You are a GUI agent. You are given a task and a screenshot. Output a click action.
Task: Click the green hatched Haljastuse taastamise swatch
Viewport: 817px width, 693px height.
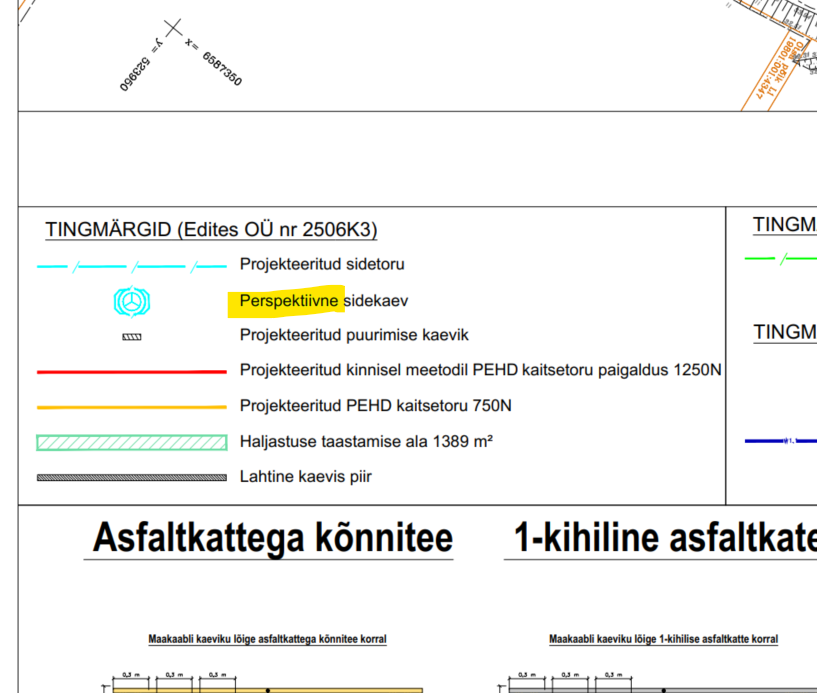coord(131,442)
